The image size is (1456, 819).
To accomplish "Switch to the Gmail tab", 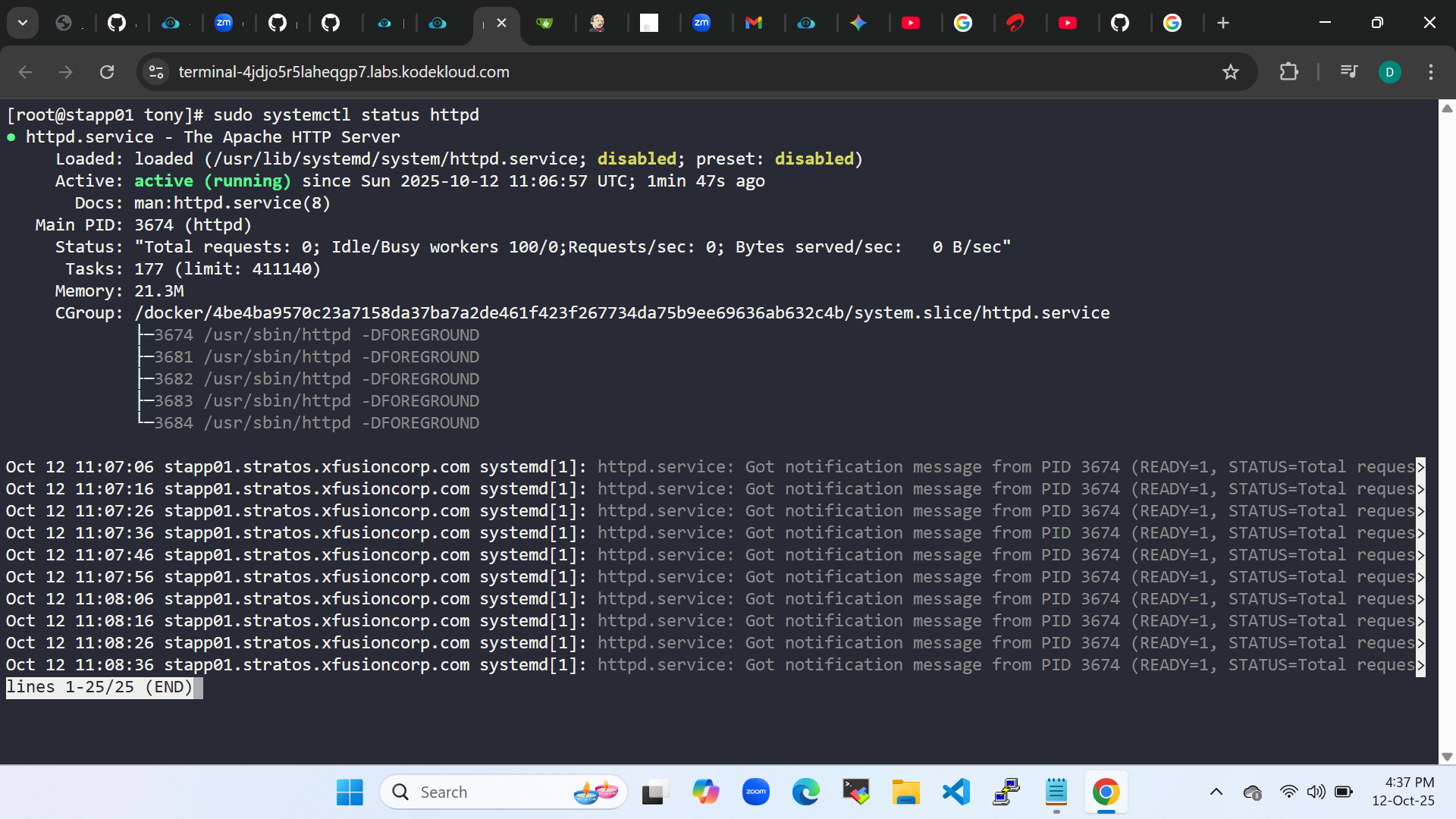I will tap(753, 23).
